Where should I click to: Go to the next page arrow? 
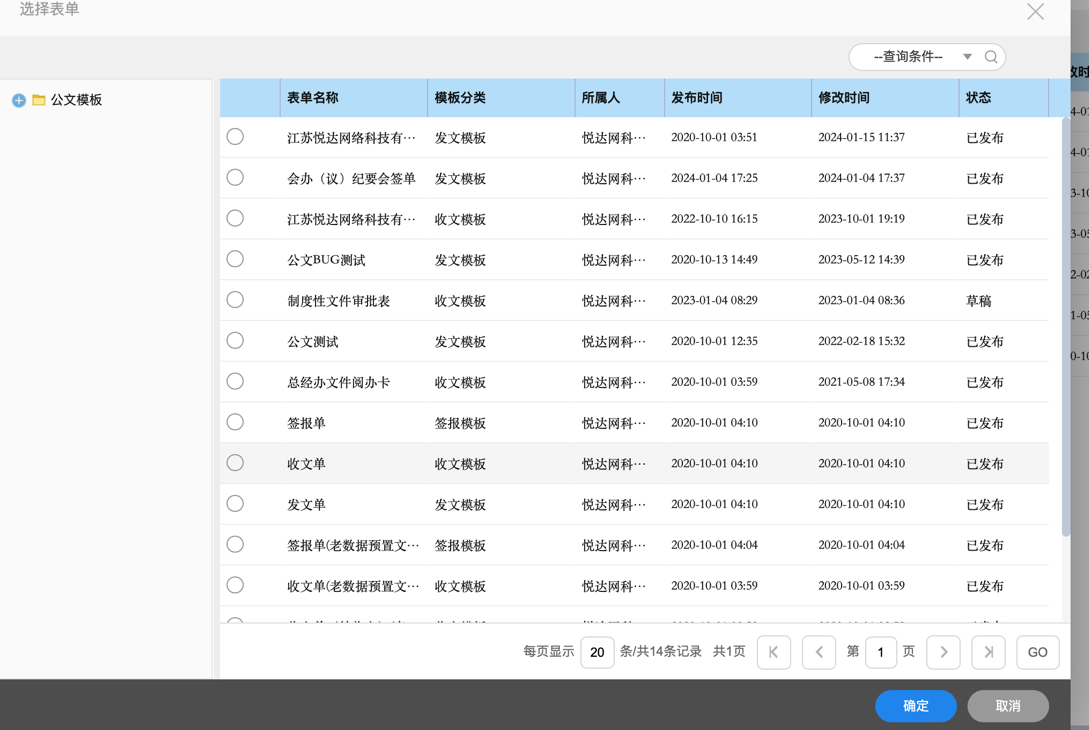[x=943, y=652]
